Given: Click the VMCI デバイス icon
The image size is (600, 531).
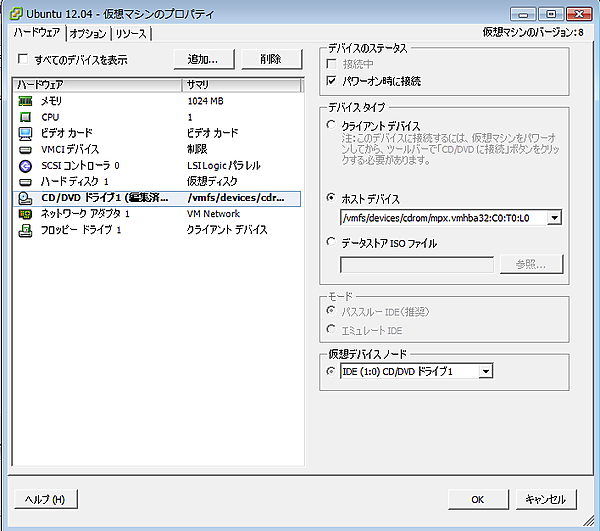Looking at the screenshot, I should tap(25, 150).
